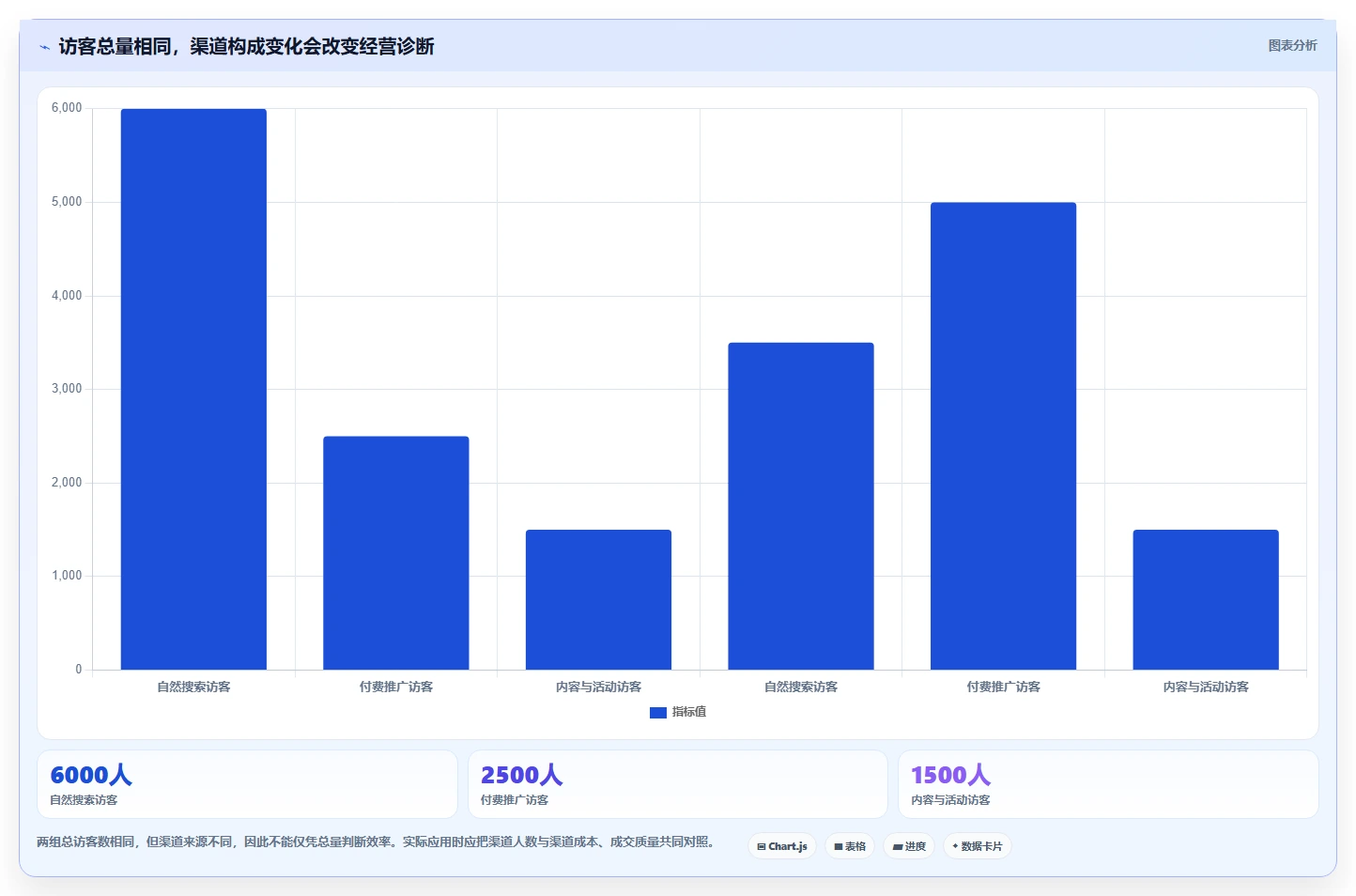The height and width of the screenshot is (896, 1356).
Task: Toggle the 指标值 legend item
Action: pyautogui.click(x=678, y=712)
